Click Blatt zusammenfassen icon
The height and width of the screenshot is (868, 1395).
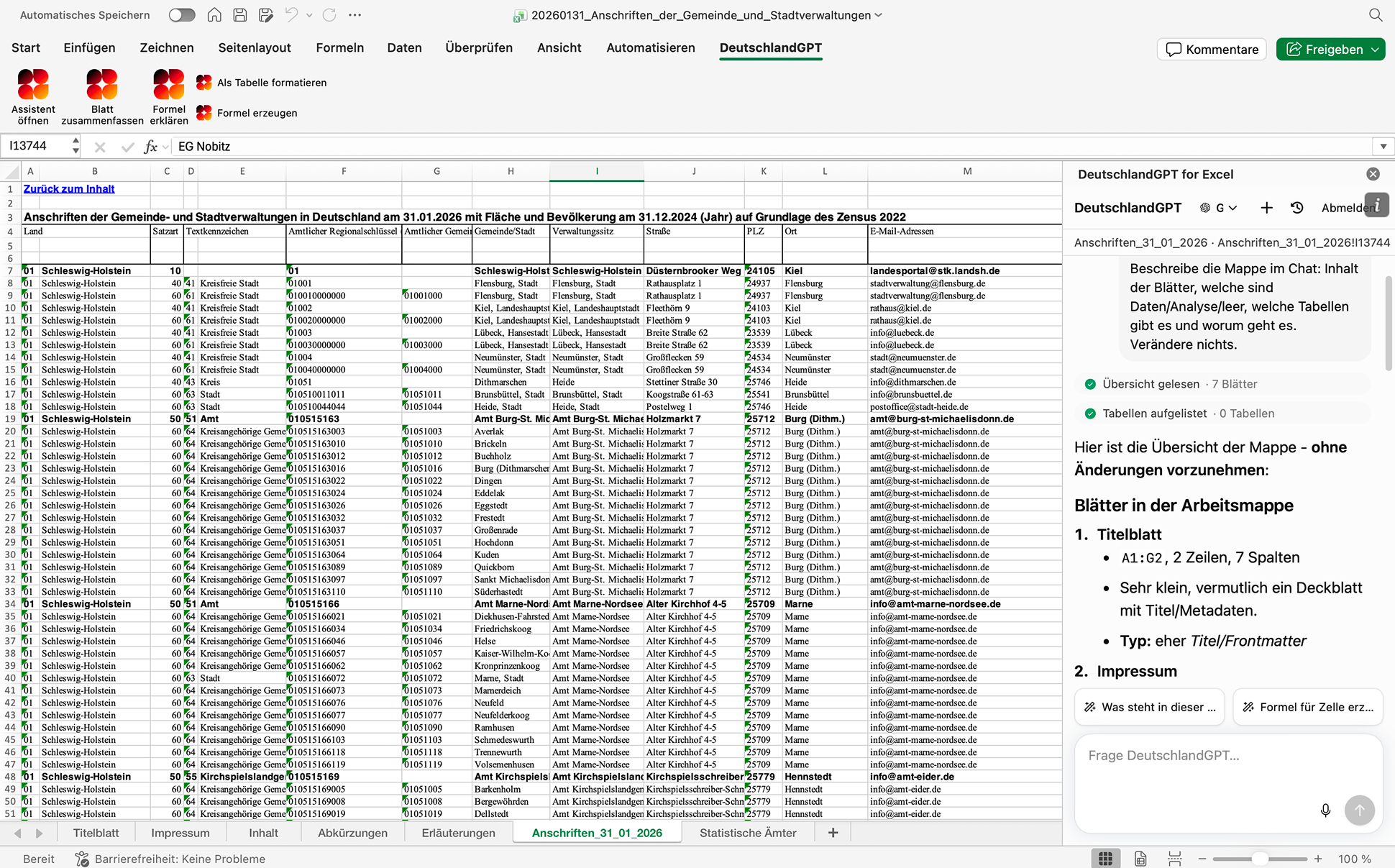click(x=102, y=85)
